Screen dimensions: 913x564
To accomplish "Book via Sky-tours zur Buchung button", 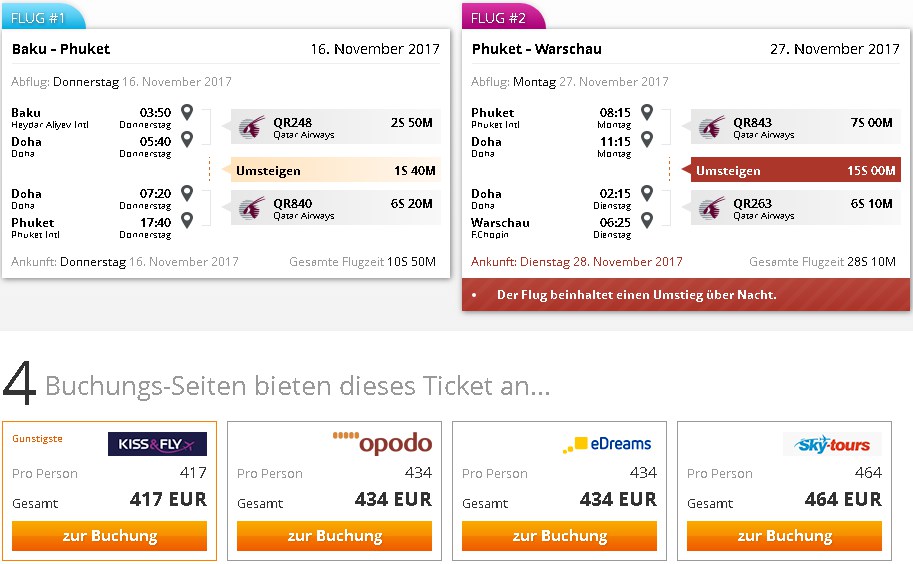I will (784, 535).
